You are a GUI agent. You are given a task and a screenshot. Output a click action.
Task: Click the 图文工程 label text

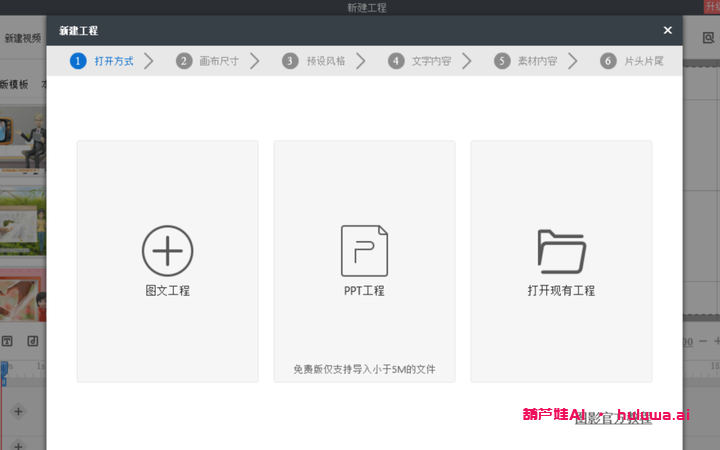point(167,291)
